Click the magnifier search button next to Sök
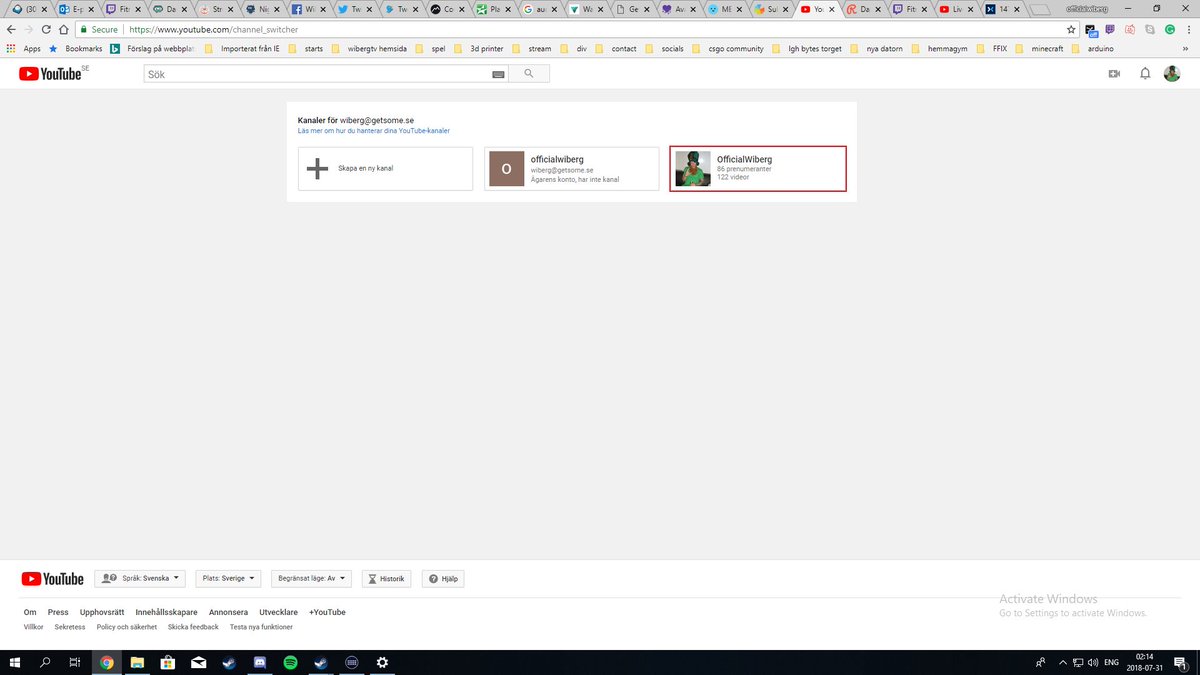This screenshot has width=1200, height=675. coord(529,74)
